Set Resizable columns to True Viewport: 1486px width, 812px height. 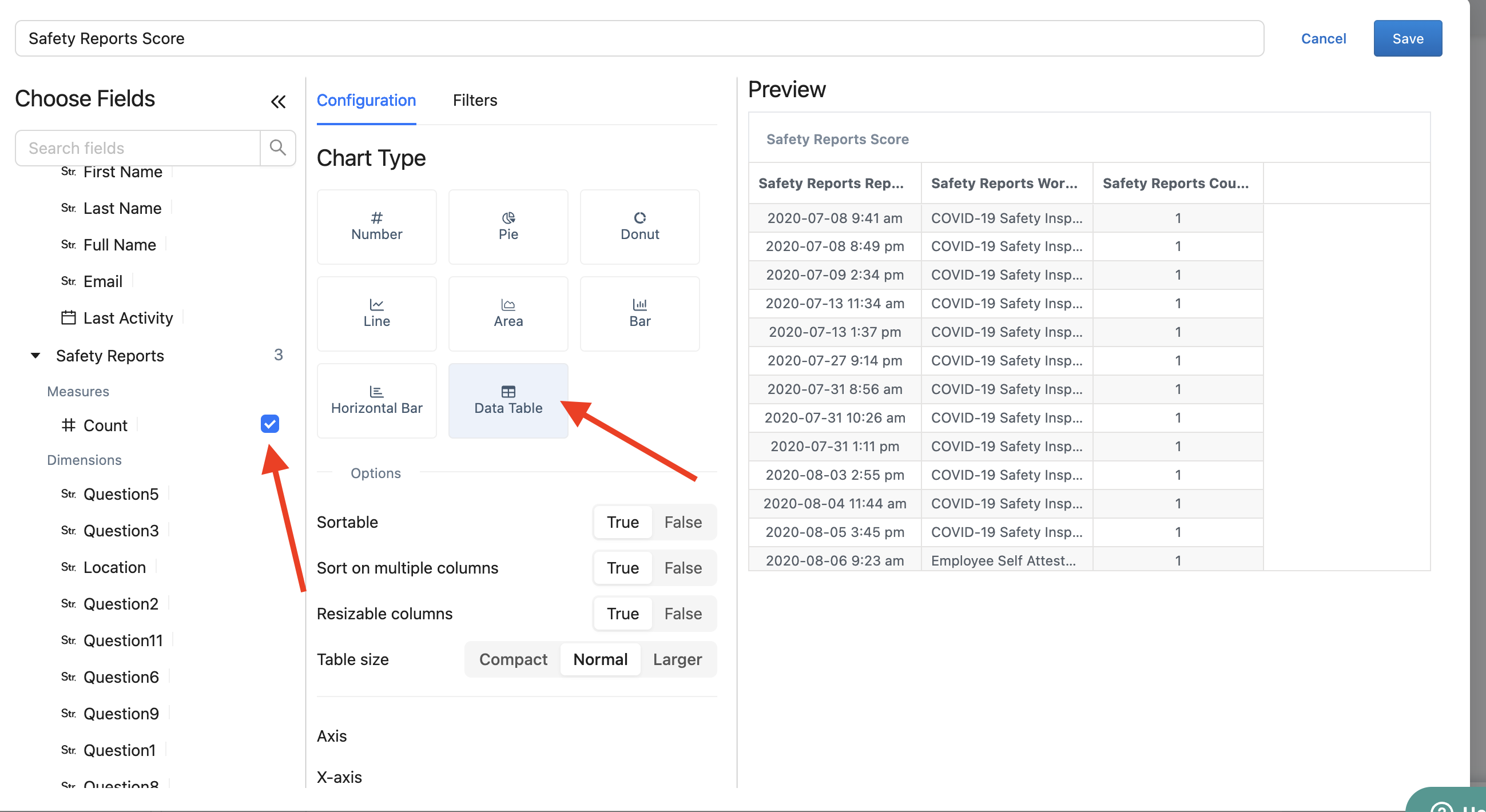(622, 613)
